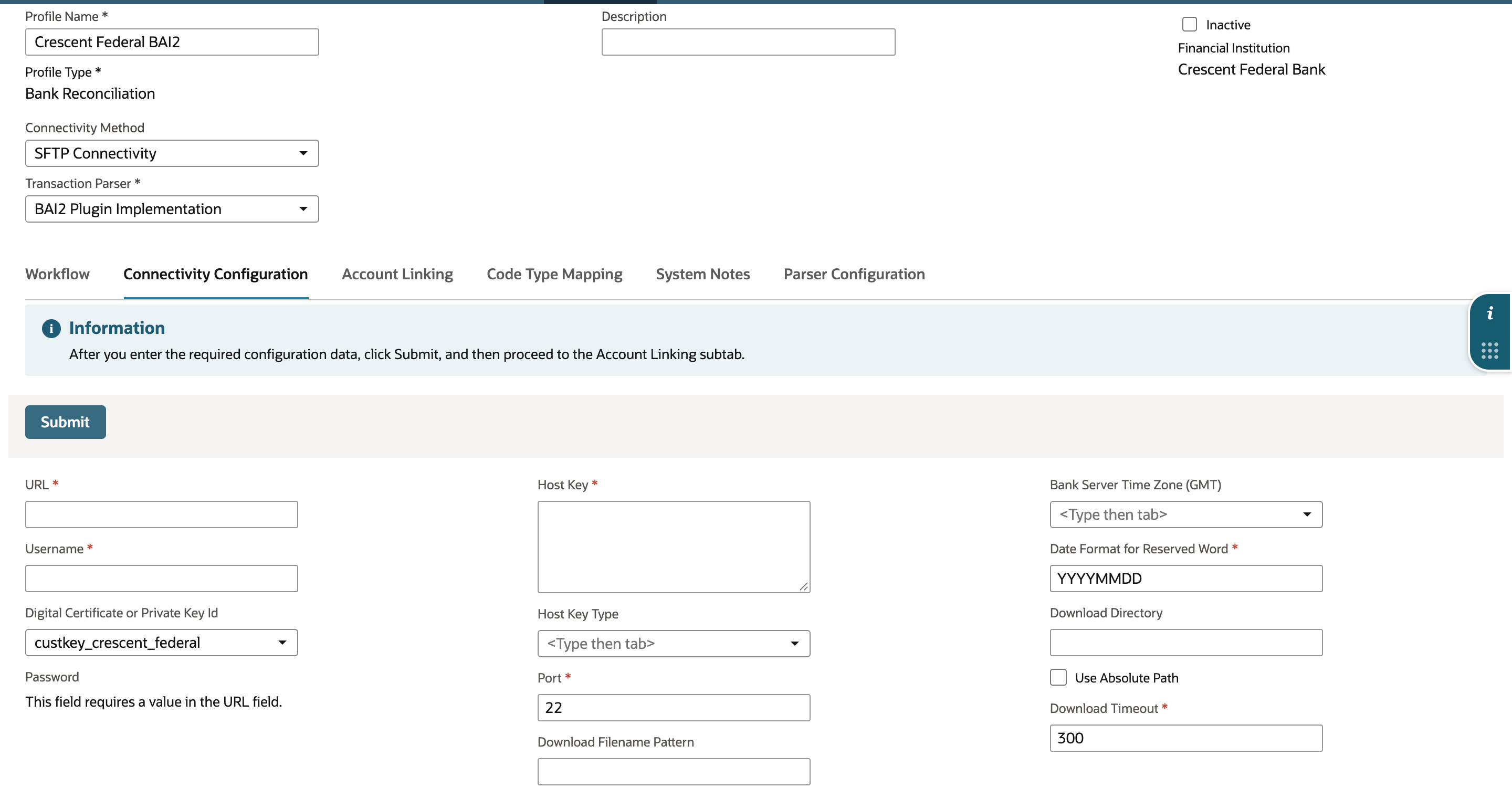Viewport: 1512px width, 798px height.
Task: Click the info icon on side panel
Action: pyautogui.click(x=1490, y=313)
